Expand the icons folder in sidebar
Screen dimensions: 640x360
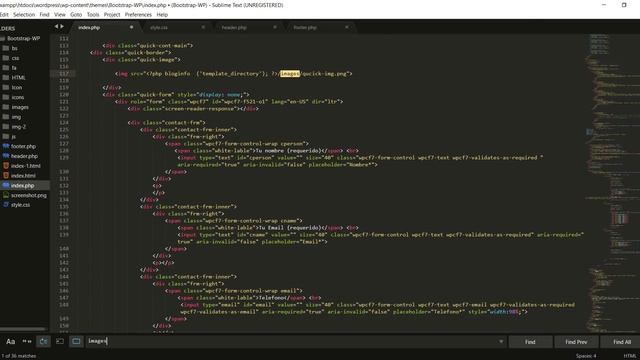(5, 97)
